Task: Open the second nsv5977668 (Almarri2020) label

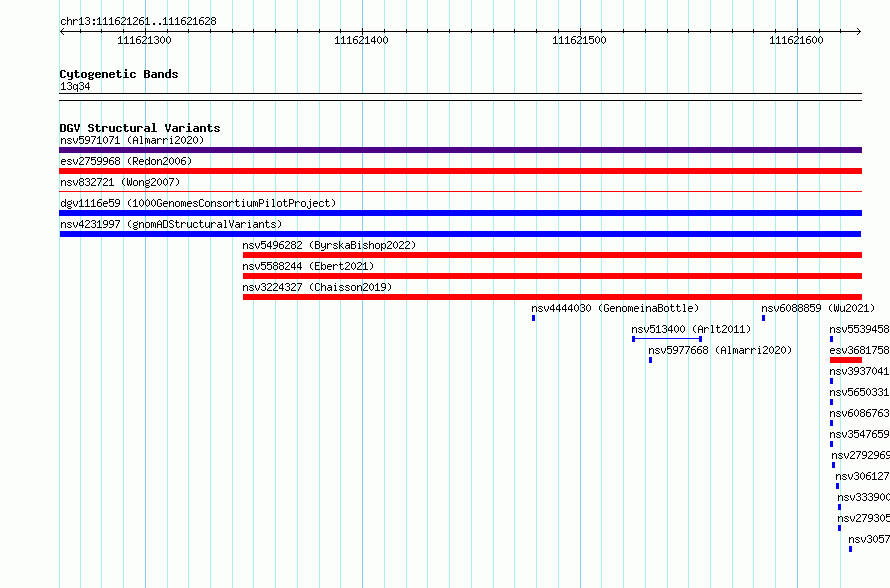Action: [x=720, y=350]
